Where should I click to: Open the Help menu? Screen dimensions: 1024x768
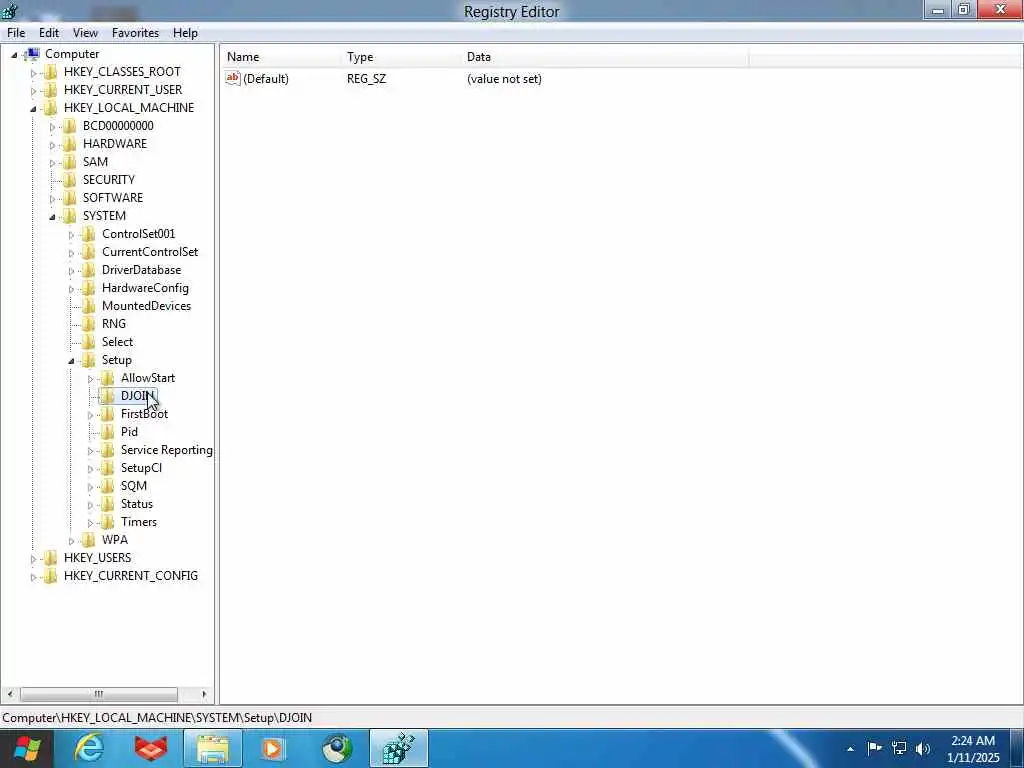coord(185,33)
